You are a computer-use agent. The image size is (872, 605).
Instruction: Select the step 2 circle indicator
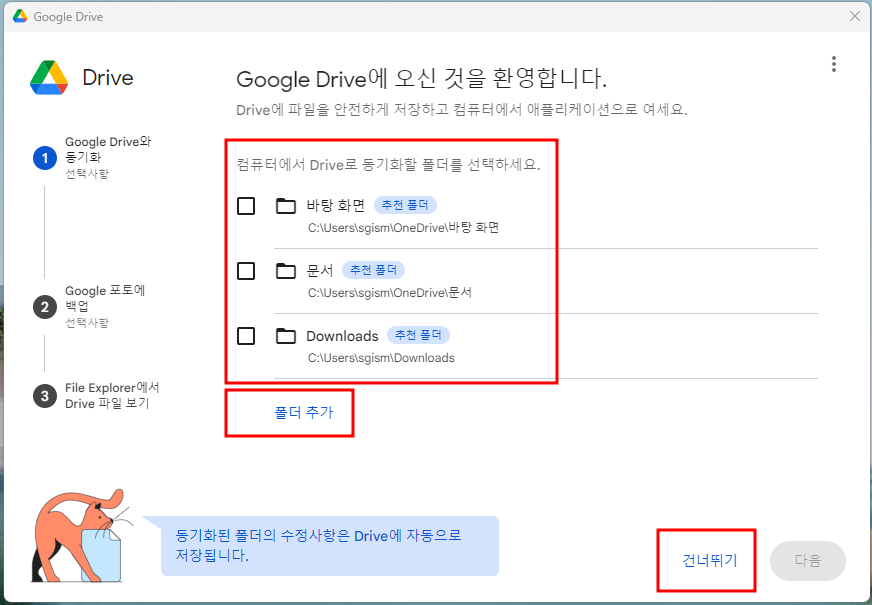(x=44, y=306)
